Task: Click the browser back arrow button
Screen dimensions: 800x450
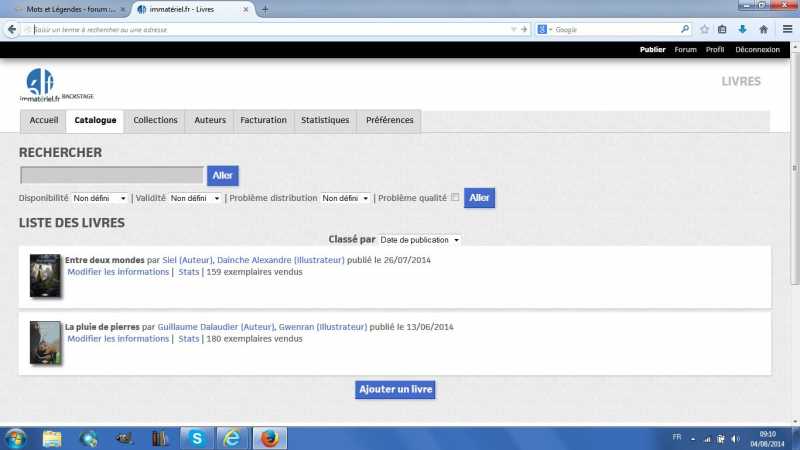Action: [11, 29]
